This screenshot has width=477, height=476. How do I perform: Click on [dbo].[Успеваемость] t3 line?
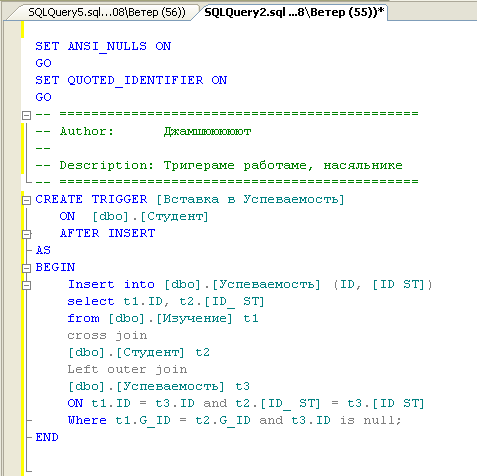(x=159, y=386)
